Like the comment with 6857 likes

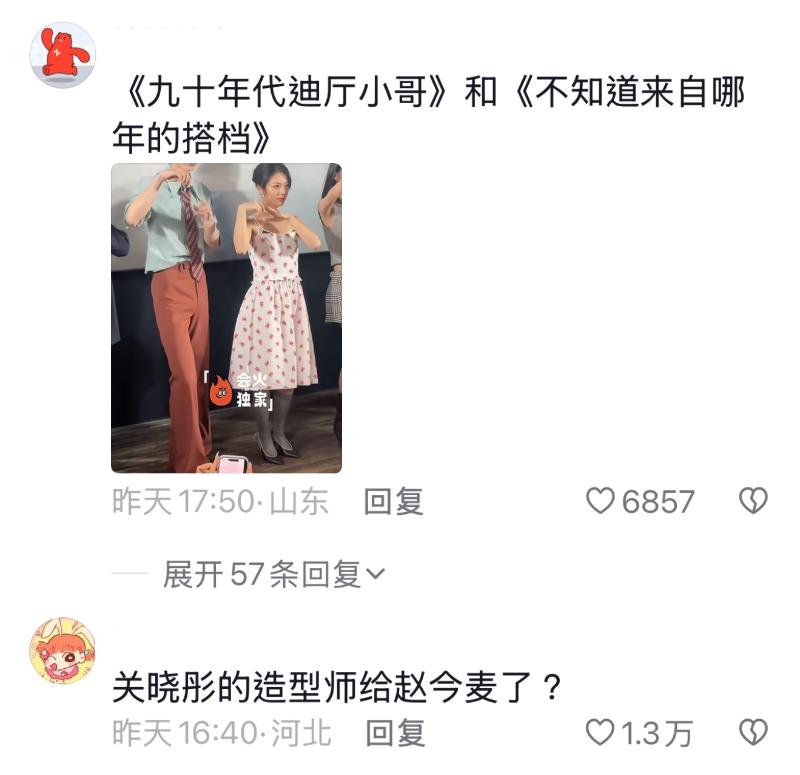600,500
